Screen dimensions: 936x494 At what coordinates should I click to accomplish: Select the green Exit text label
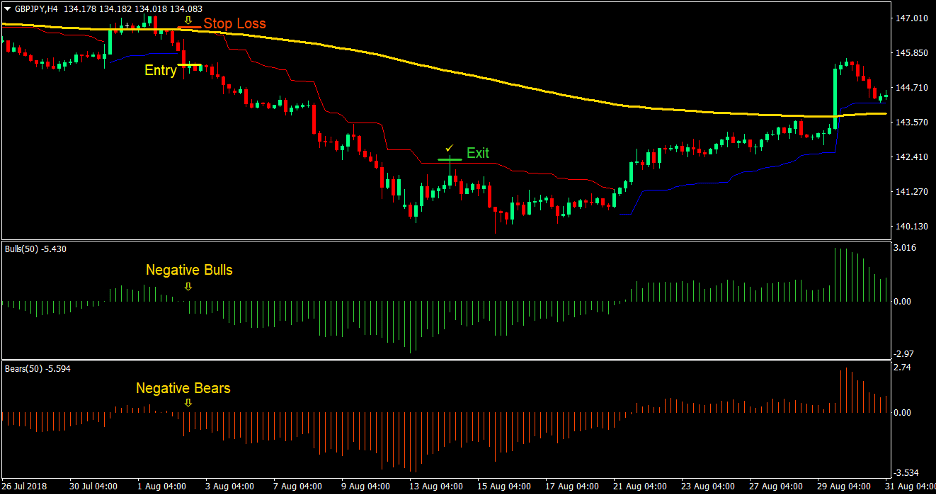478,153
